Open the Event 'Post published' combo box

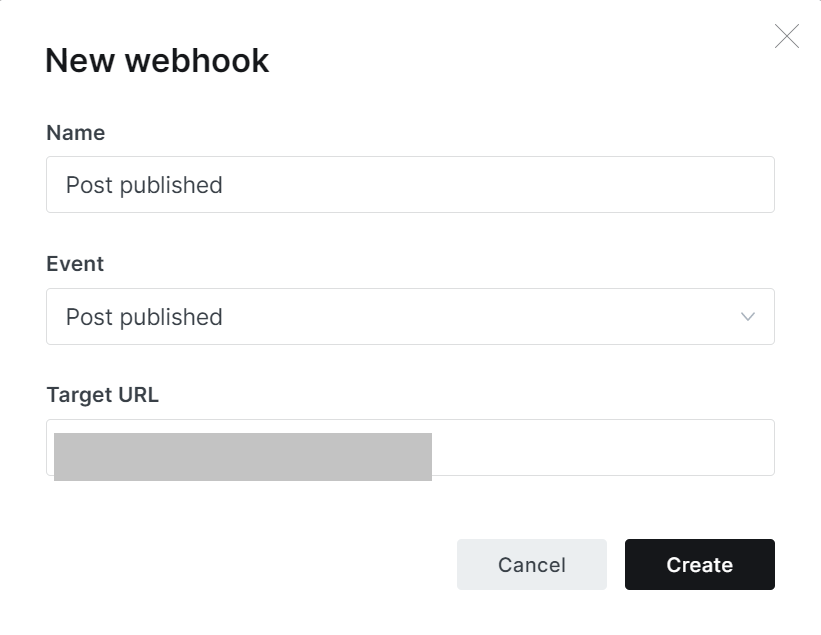tap(410, 317)
